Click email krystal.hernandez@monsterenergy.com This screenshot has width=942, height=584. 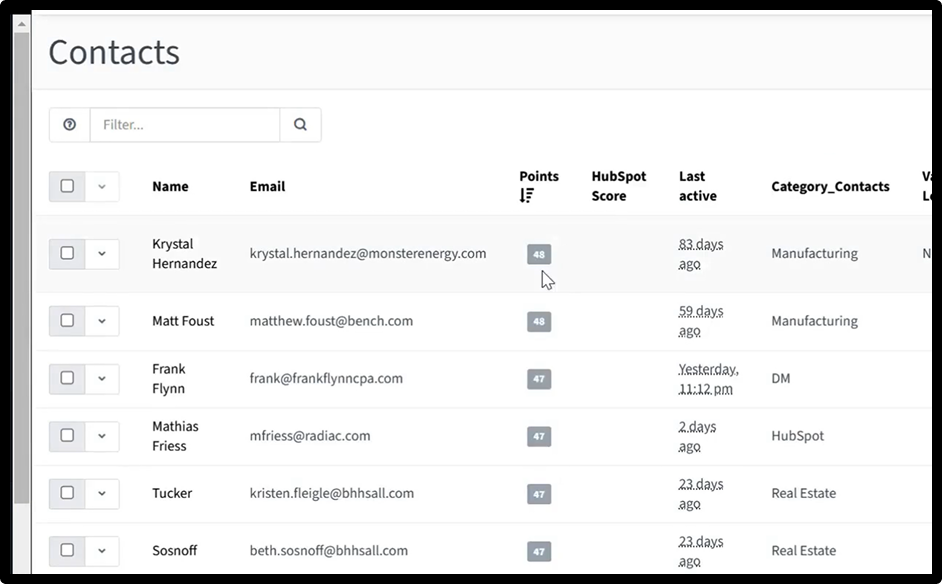[368, 254]
